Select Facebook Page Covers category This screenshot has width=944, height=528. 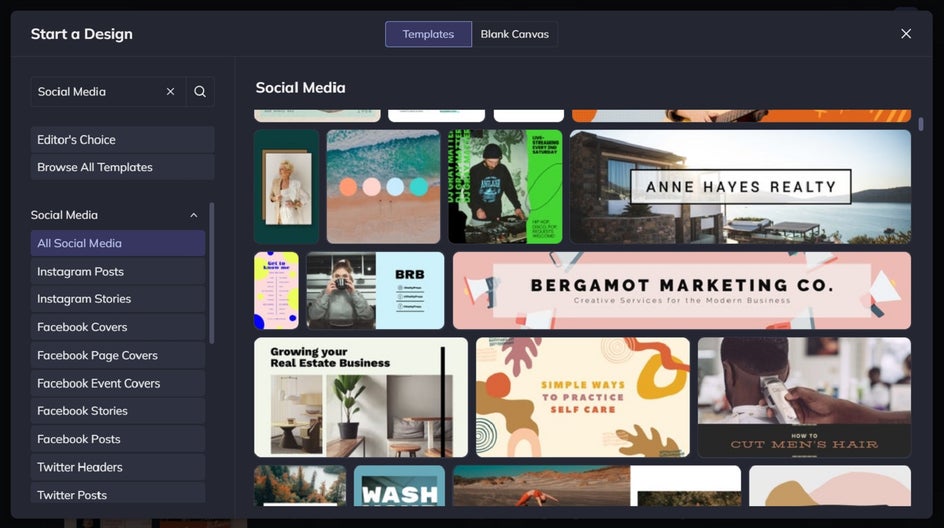tap(118, 355)
